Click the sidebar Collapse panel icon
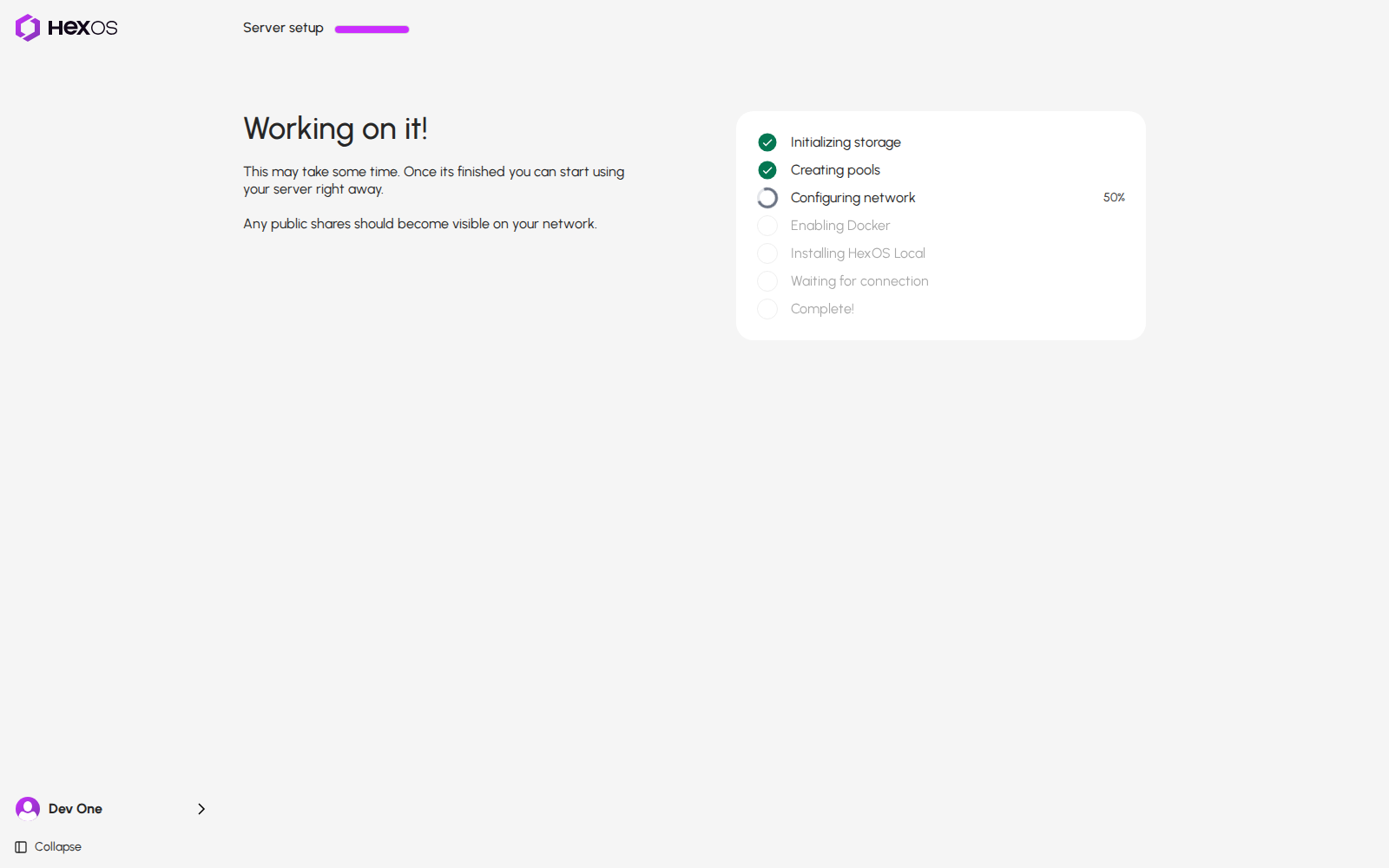 [21, 847]
